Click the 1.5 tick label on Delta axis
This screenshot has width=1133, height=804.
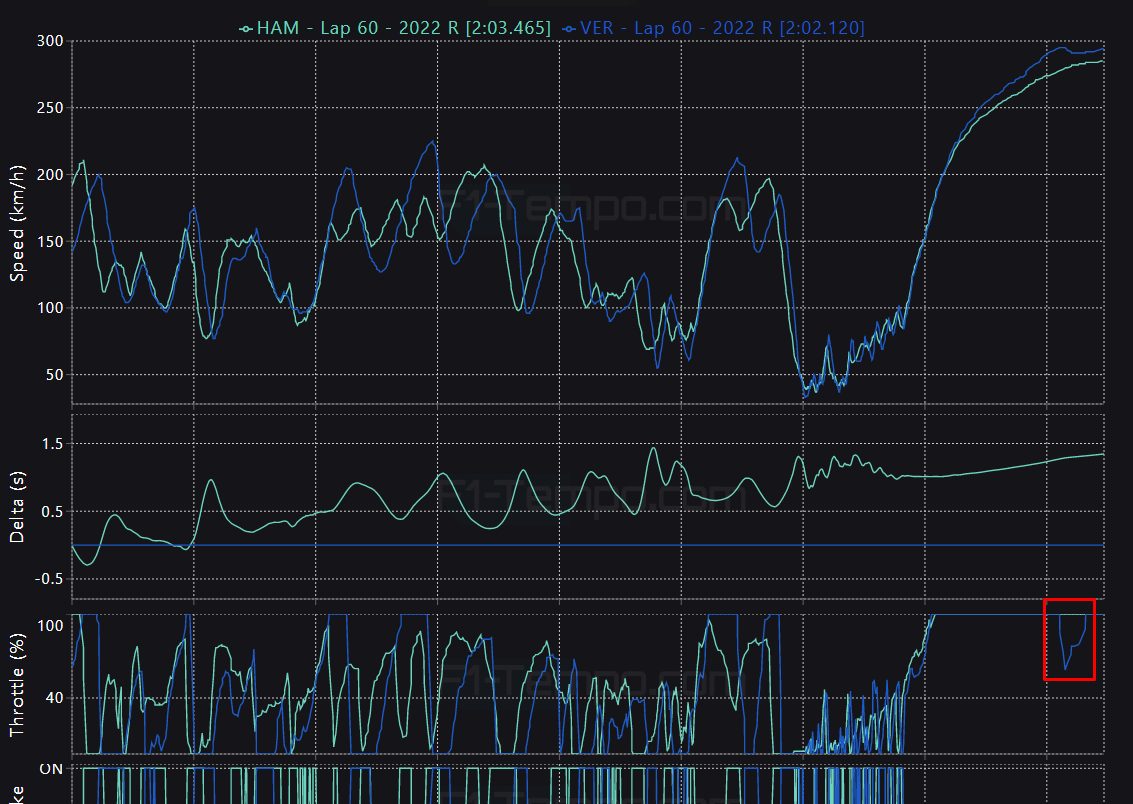click(53, 444)
